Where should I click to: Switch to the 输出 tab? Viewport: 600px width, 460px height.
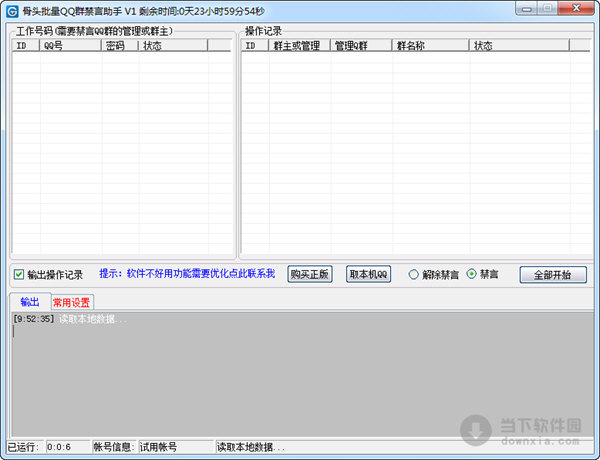click(x=30, y=302)
